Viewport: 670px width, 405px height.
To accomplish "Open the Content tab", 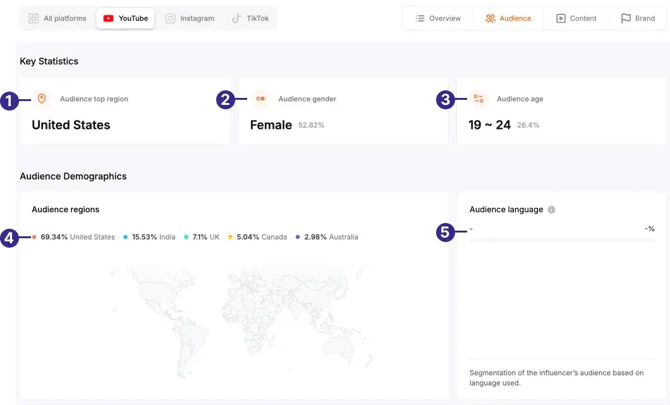I will click(x=576, y=18).
